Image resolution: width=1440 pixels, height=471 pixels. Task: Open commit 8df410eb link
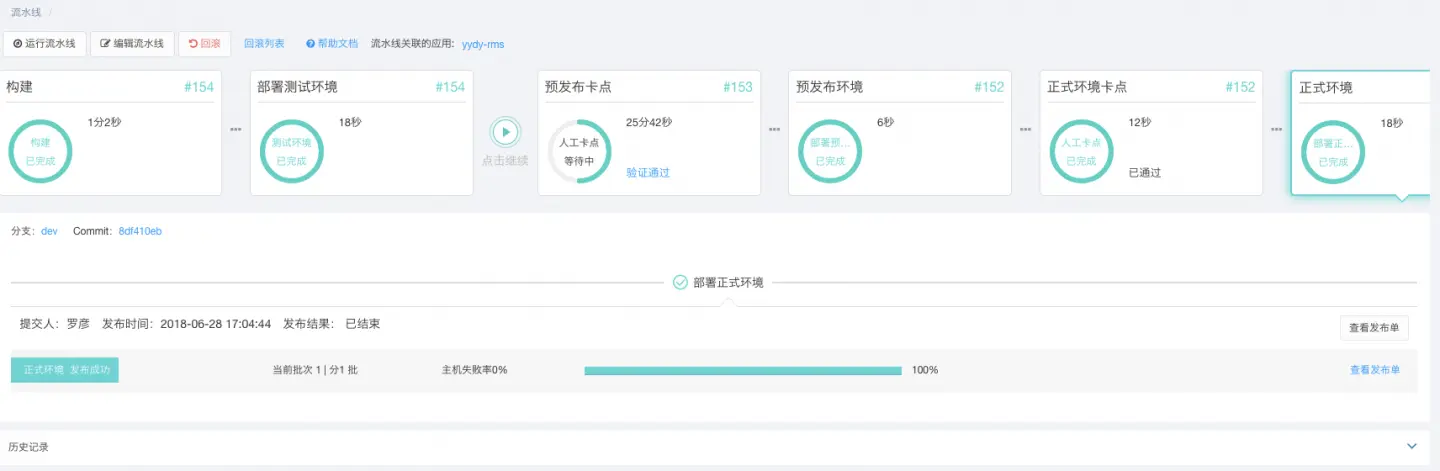click(x=140, y=231)
